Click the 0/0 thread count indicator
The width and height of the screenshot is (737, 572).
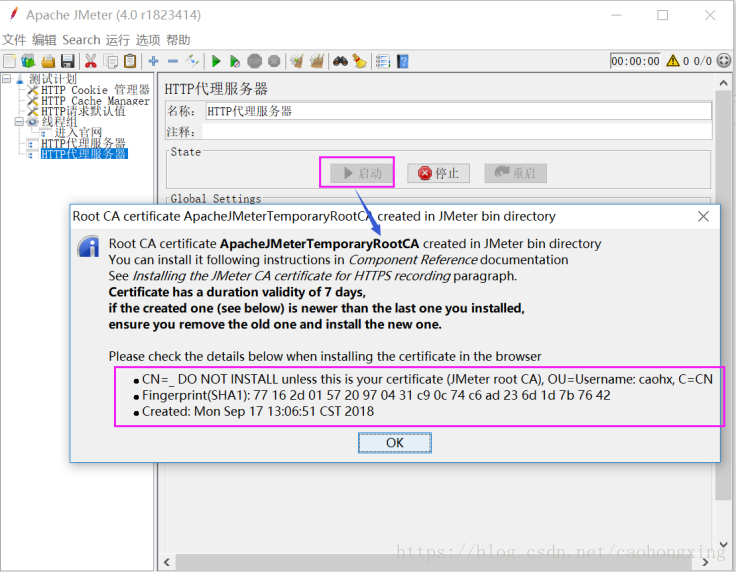click(702, 61)
